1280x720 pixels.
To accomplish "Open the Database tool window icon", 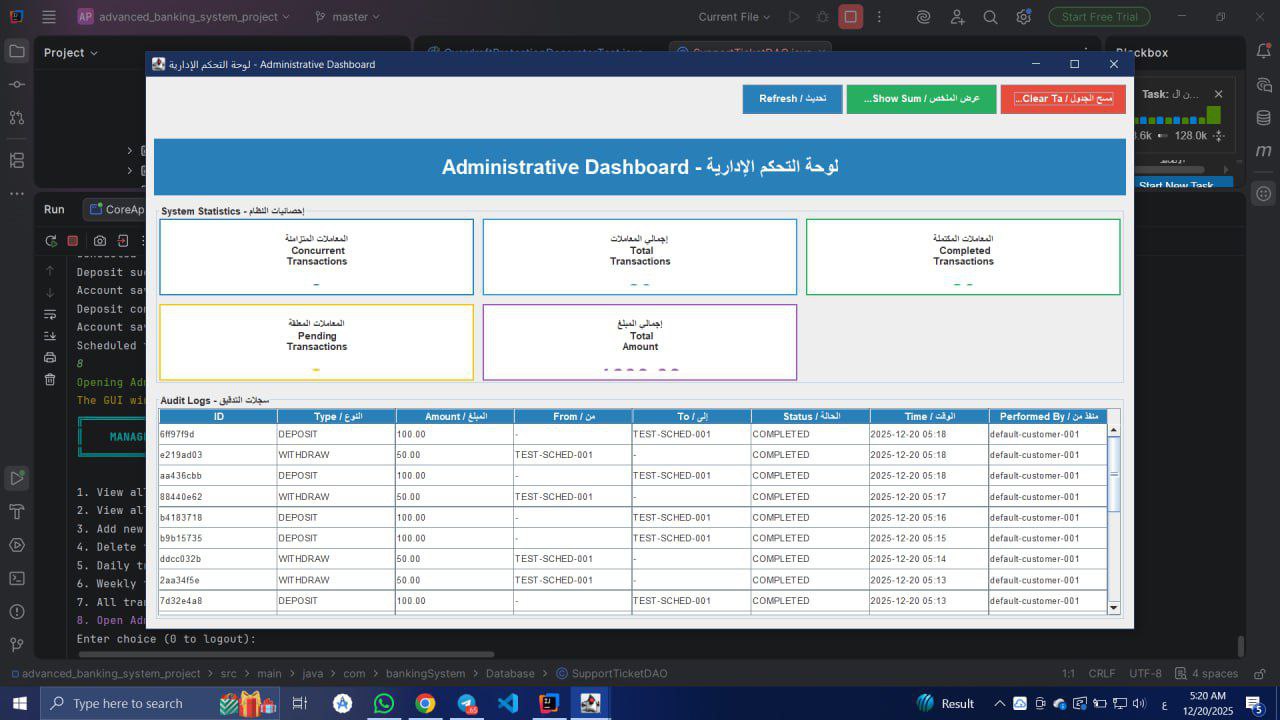I will [1264, 118].
